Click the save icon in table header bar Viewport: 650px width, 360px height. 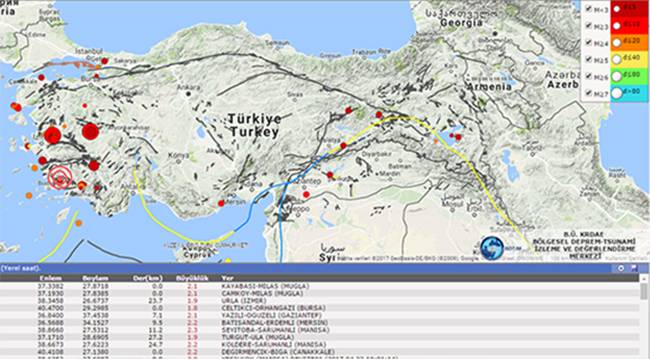point(634,268)
